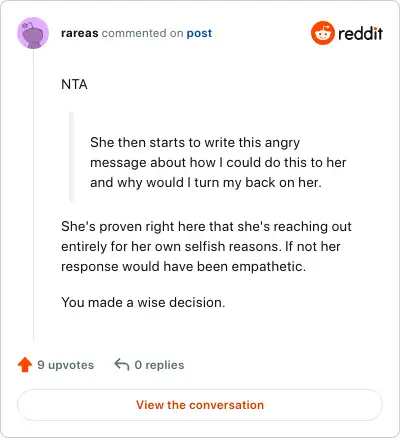The image size is (400, 438).
Task: Click quoted line "message about how I could"
Action: 218,162
